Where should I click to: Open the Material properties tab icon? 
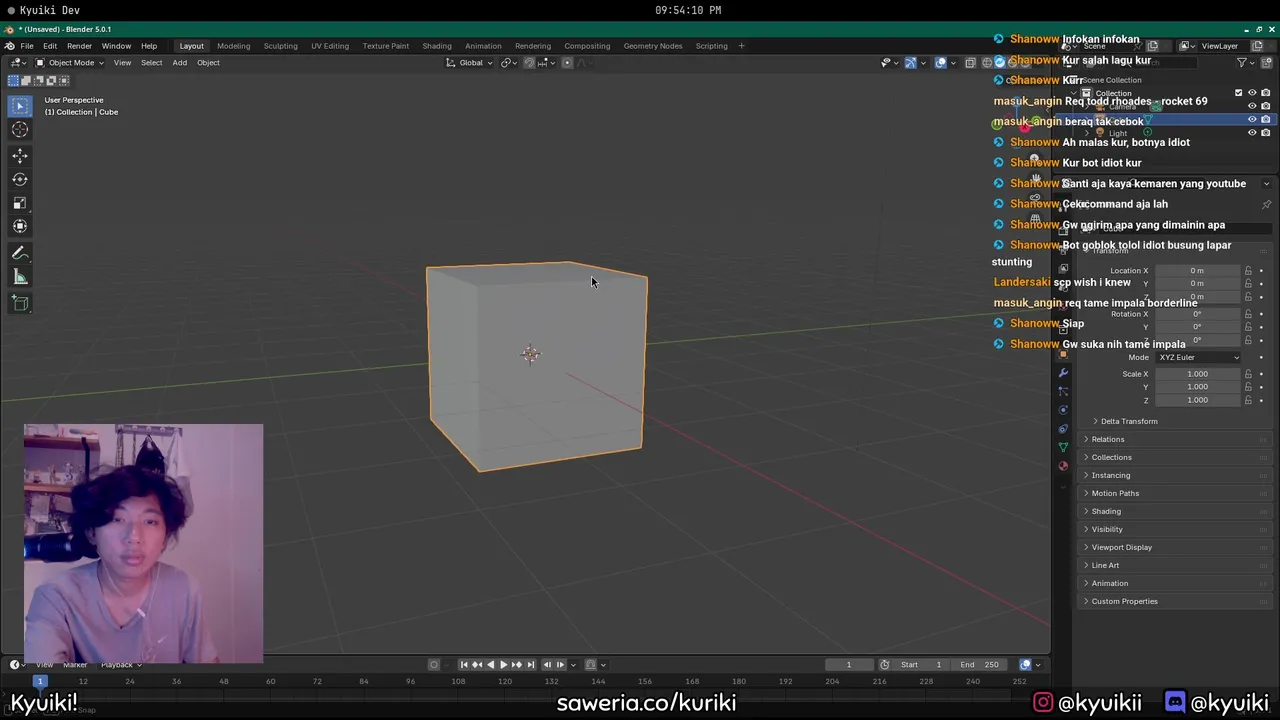point(1063,466)
